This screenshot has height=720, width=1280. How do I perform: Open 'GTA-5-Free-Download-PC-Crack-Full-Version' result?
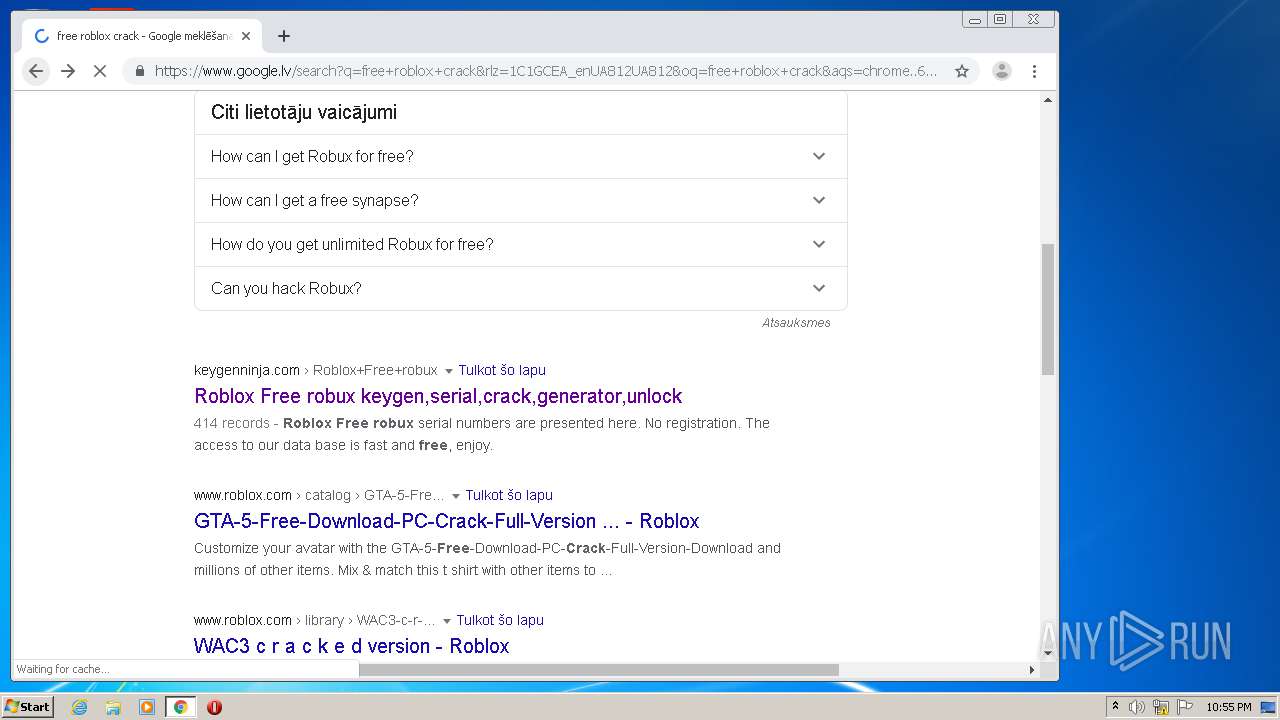(446, 521)
